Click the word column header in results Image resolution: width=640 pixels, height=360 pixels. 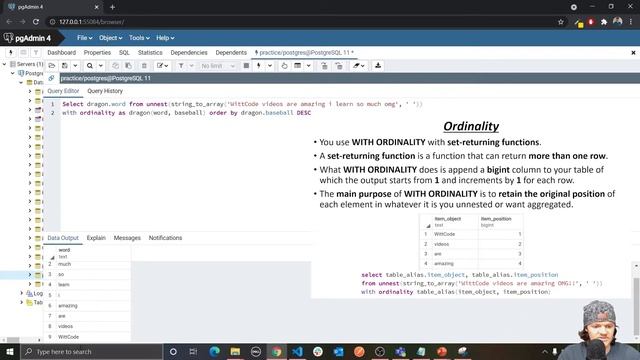pos(93,253)
